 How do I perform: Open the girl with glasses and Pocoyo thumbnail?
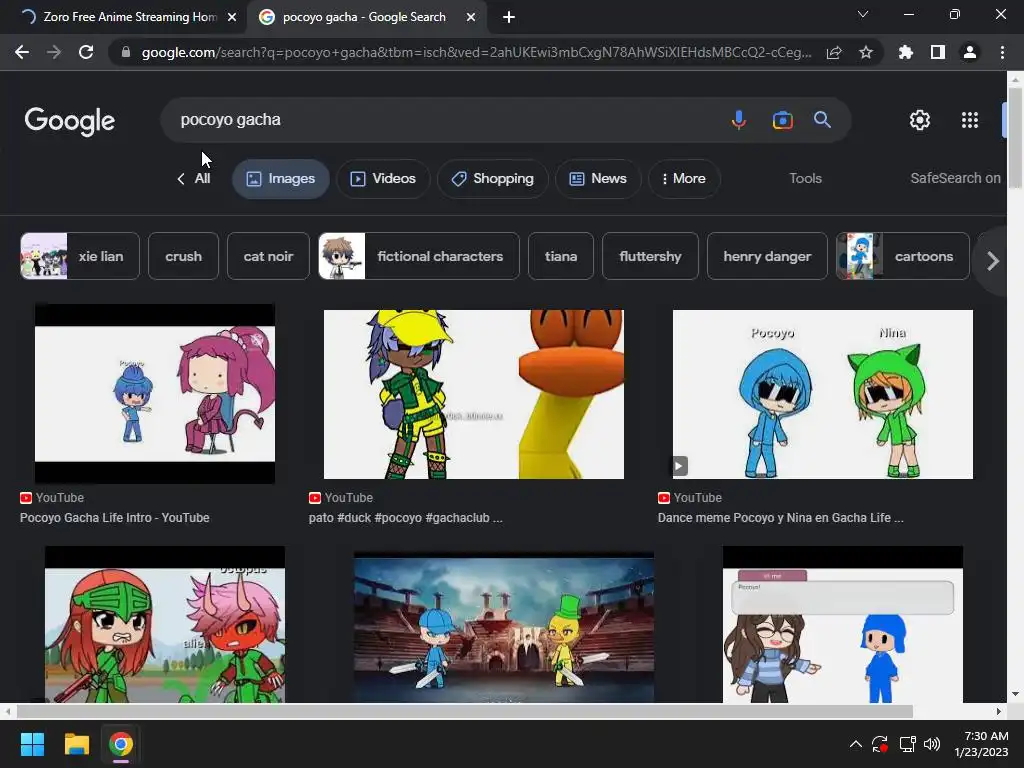point(842,625)
